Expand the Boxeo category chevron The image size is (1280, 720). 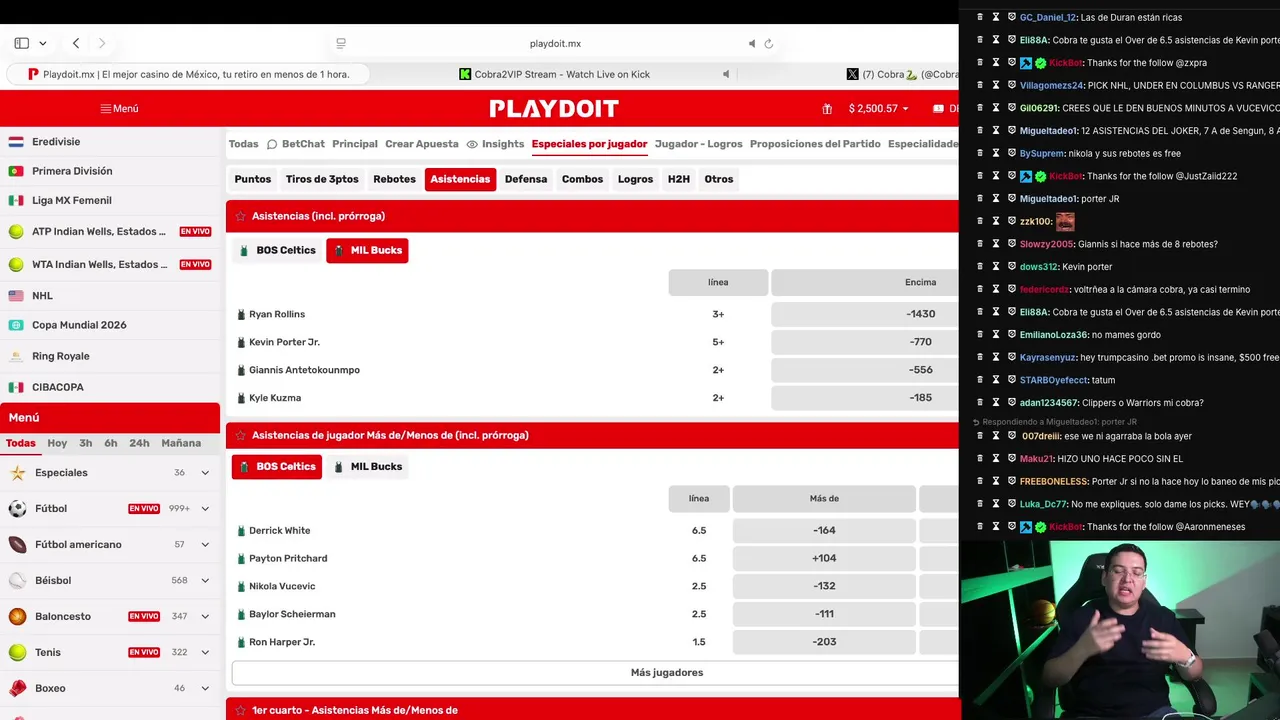205,689
